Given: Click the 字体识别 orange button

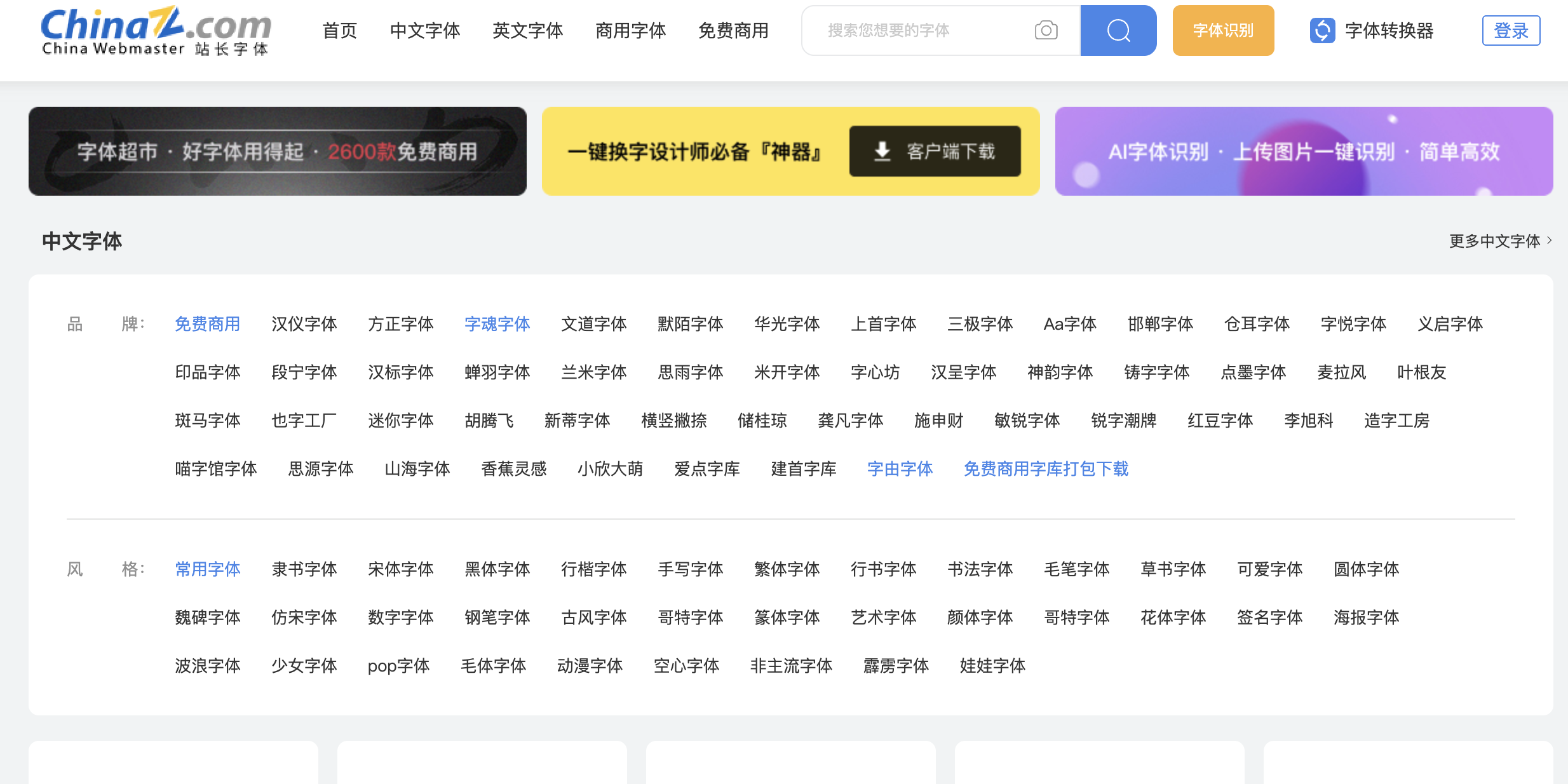Looking at the screenshot, I should coord(1223,30).
